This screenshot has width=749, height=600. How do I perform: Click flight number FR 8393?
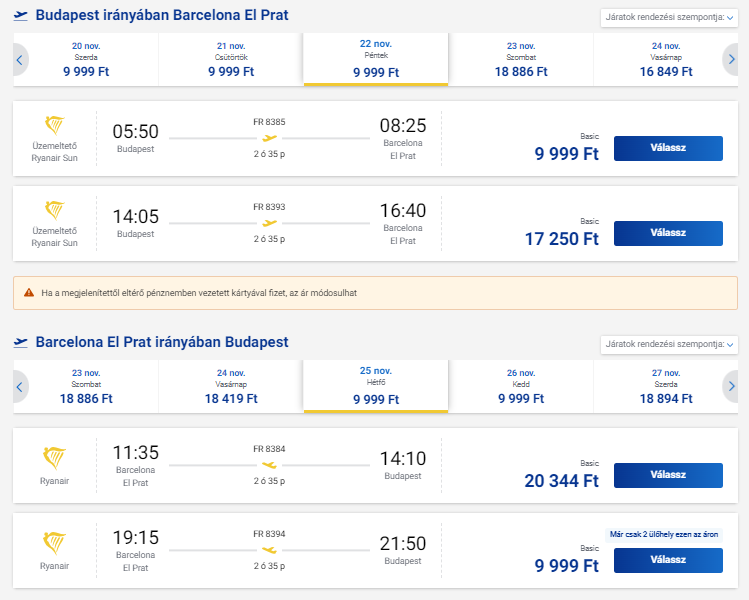pyautogui.click(x=269, y=207)
